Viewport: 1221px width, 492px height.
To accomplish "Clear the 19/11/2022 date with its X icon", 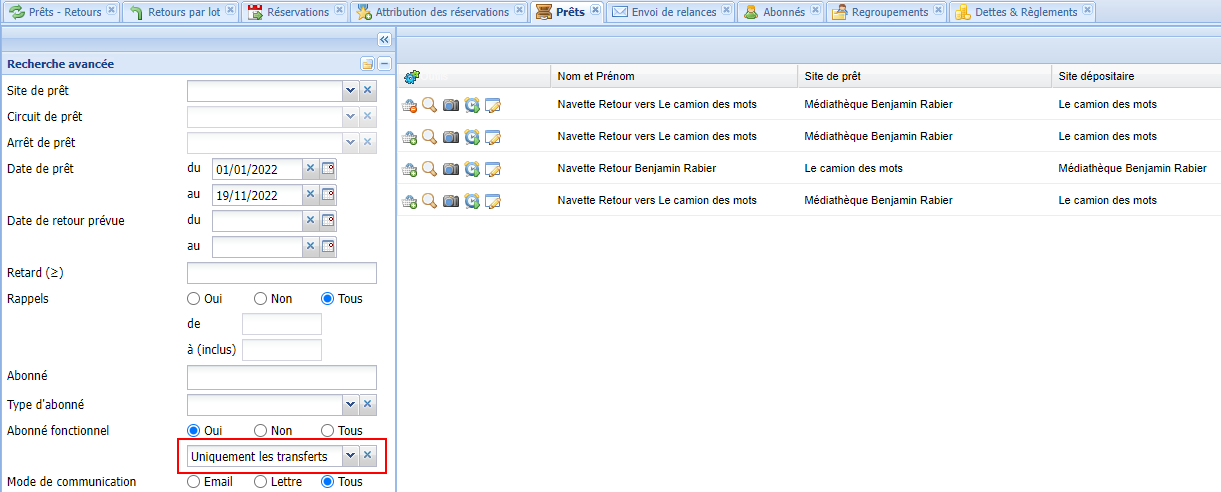I will click(310, 195).
